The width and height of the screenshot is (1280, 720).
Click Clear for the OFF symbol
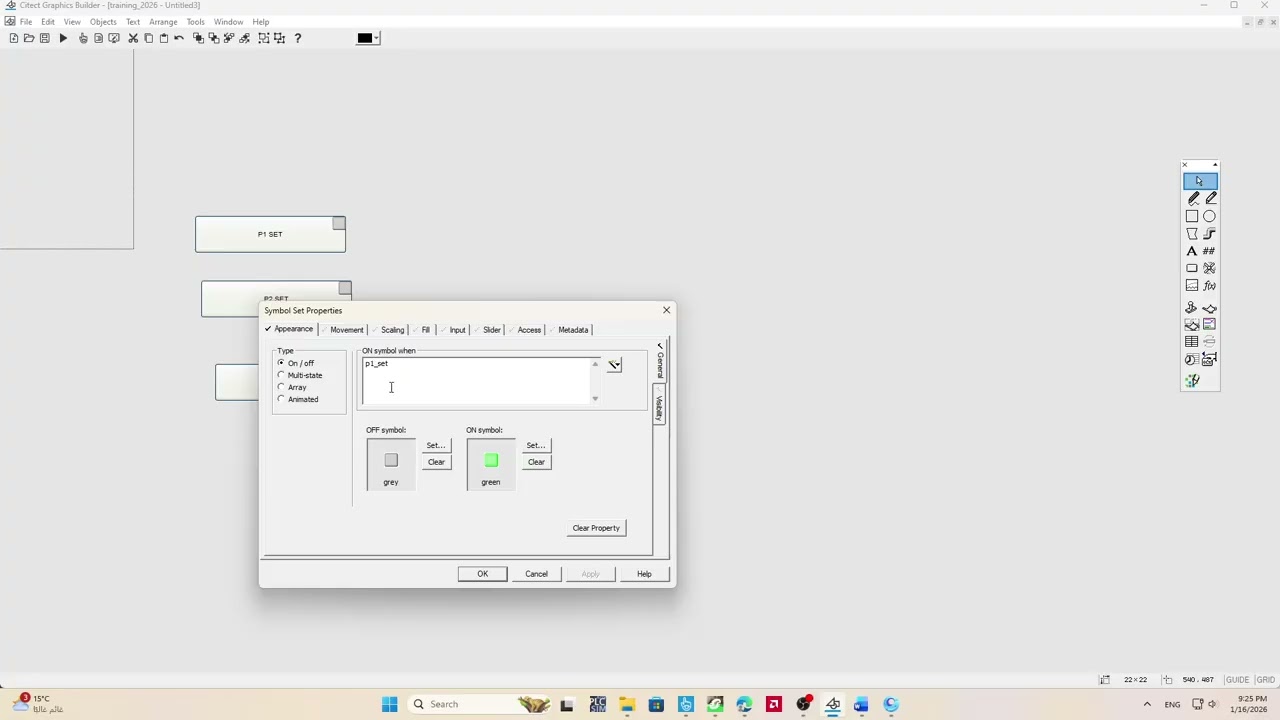pyautogui.click(x=436, y=462)
